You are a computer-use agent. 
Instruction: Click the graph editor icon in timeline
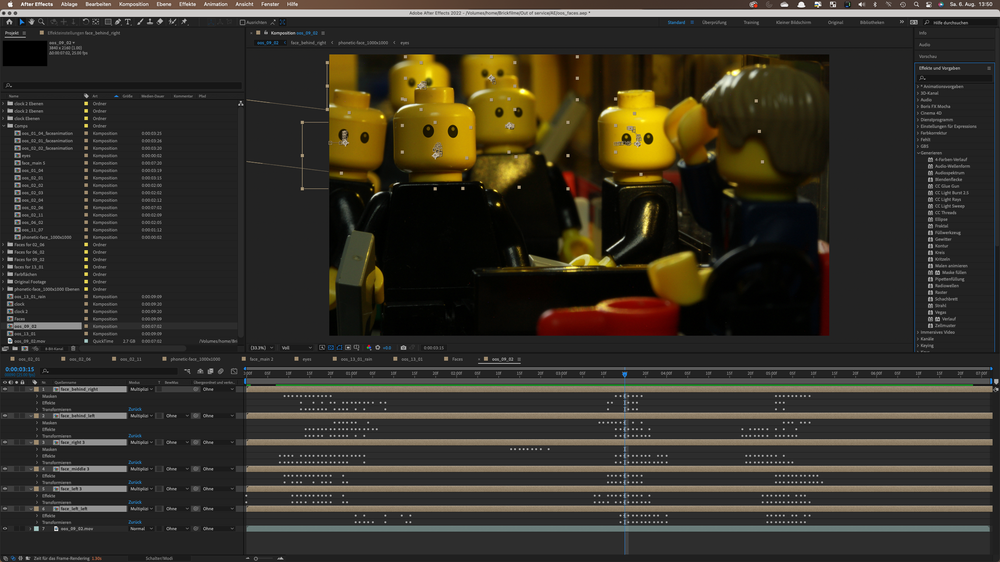click(234, 371)
